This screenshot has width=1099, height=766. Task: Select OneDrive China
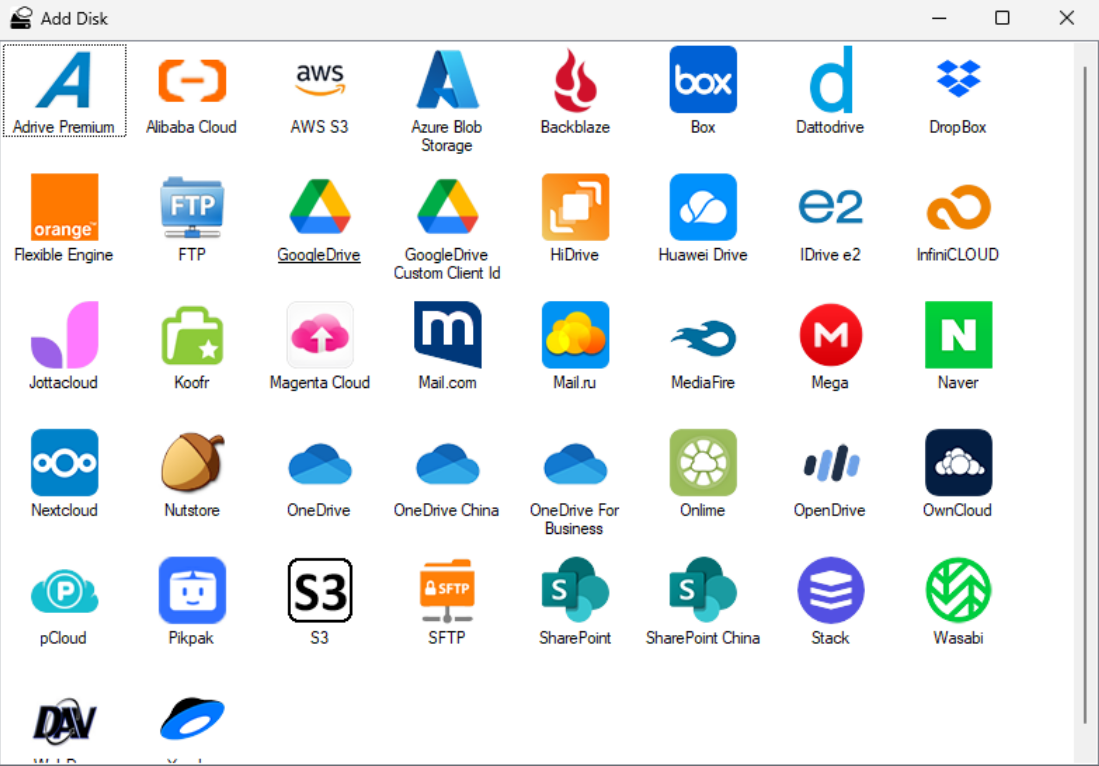(x=447, y=463)
